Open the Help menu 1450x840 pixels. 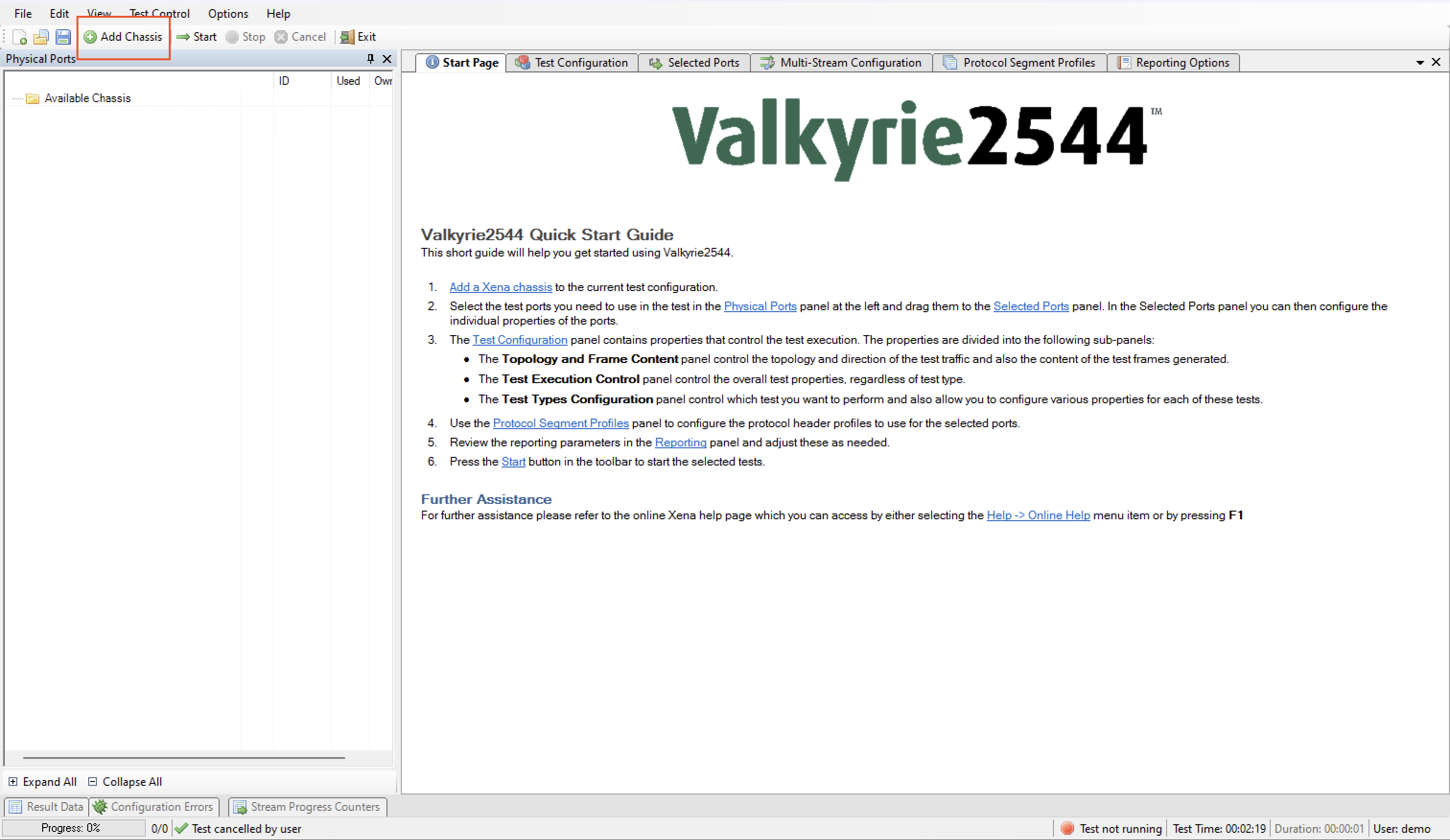point(279,13)
